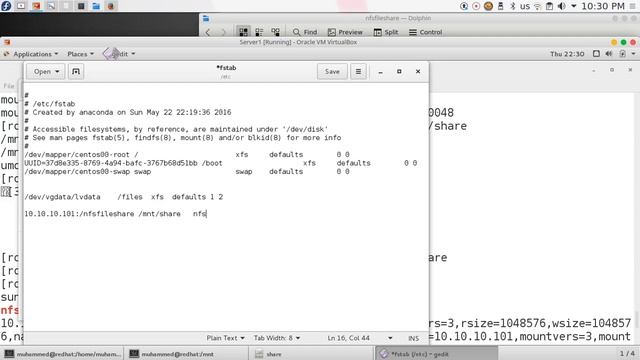Go forward in Dolphin
This screenshot has height=360, width=640.
[223, 32]
